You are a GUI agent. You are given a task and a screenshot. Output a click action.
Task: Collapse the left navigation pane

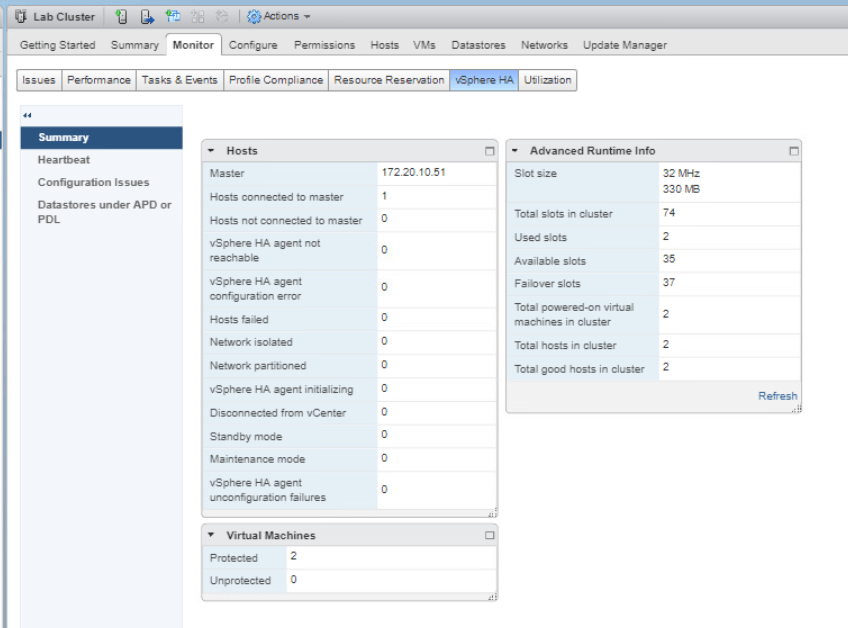[x=27, y=115]
